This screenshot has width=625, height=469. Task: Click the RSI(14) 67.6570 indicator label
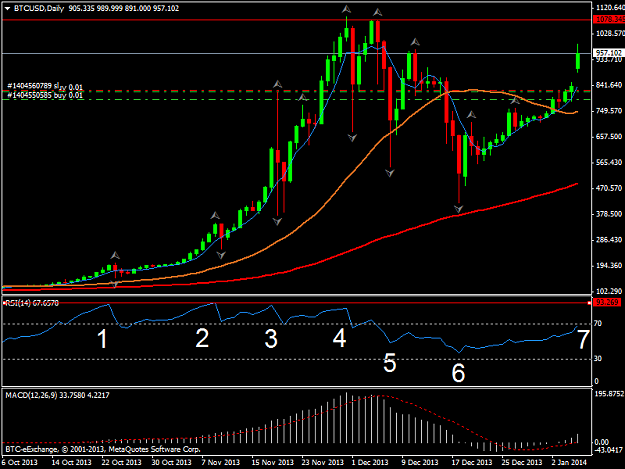point(32,303)
